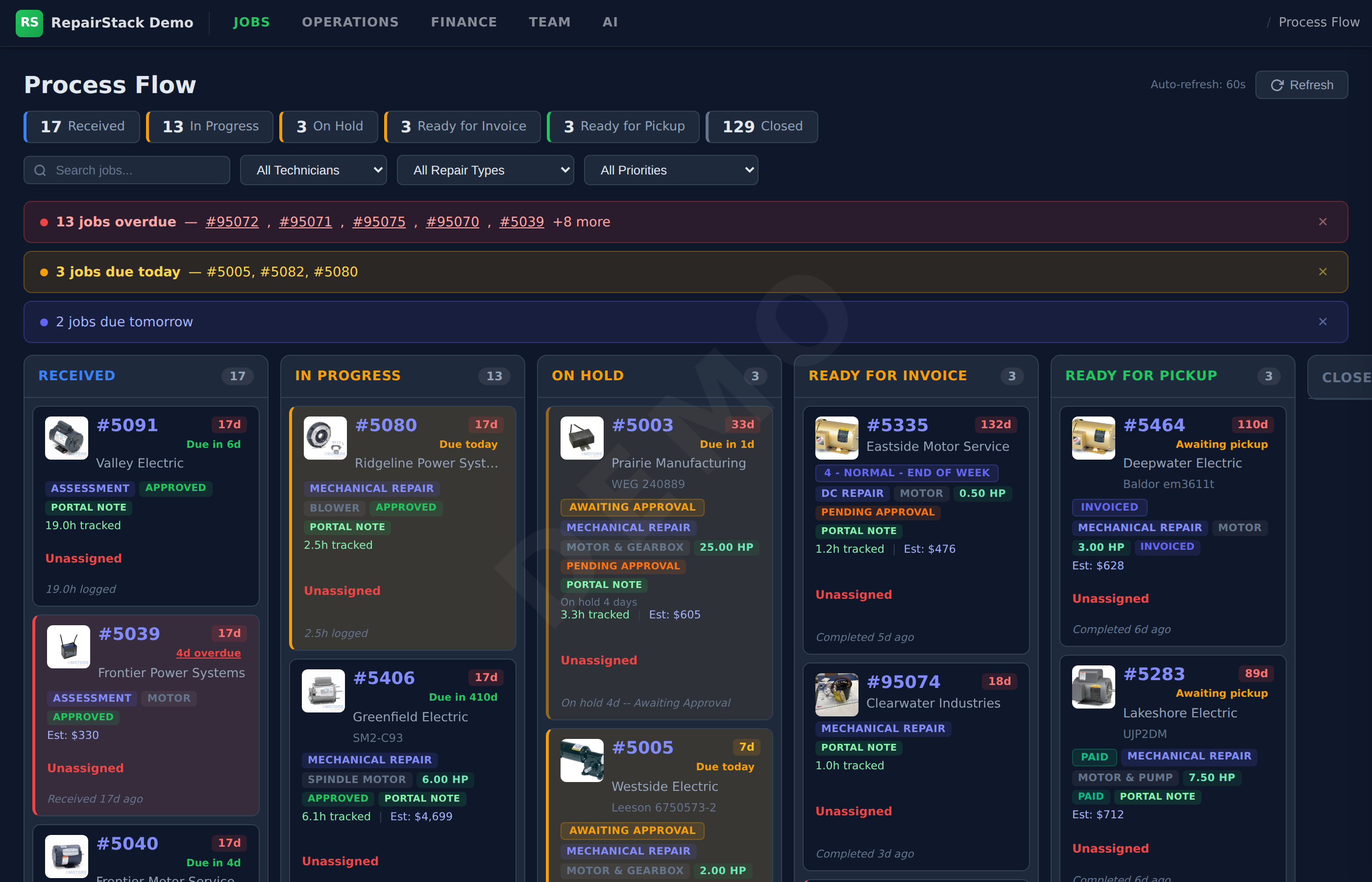The height and width of the screenshot is (882, 1372).
Task: Open job #5283 from its card title
Action: pos(1154,674)
